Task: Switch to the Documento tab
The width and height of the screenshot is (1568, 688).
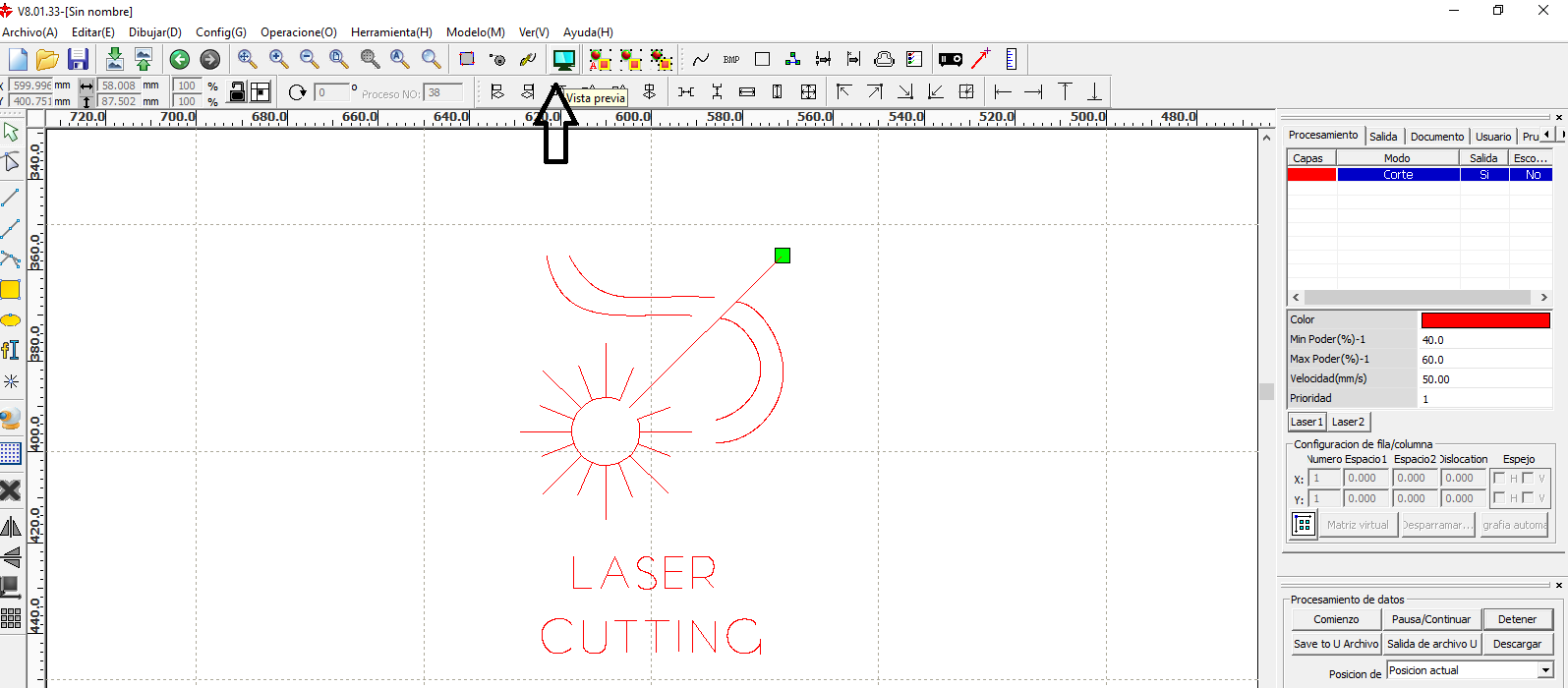Action: point(1436,137)
